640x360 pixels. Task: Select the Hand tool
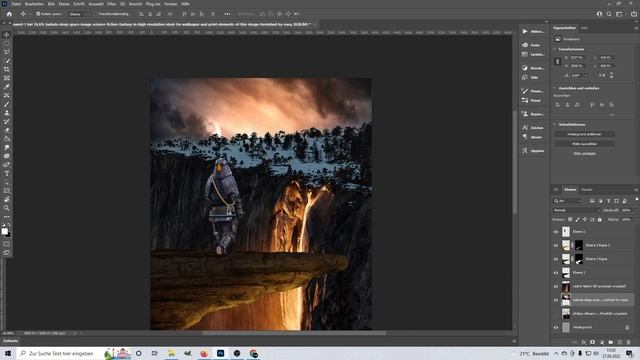[x=7, y=200]
